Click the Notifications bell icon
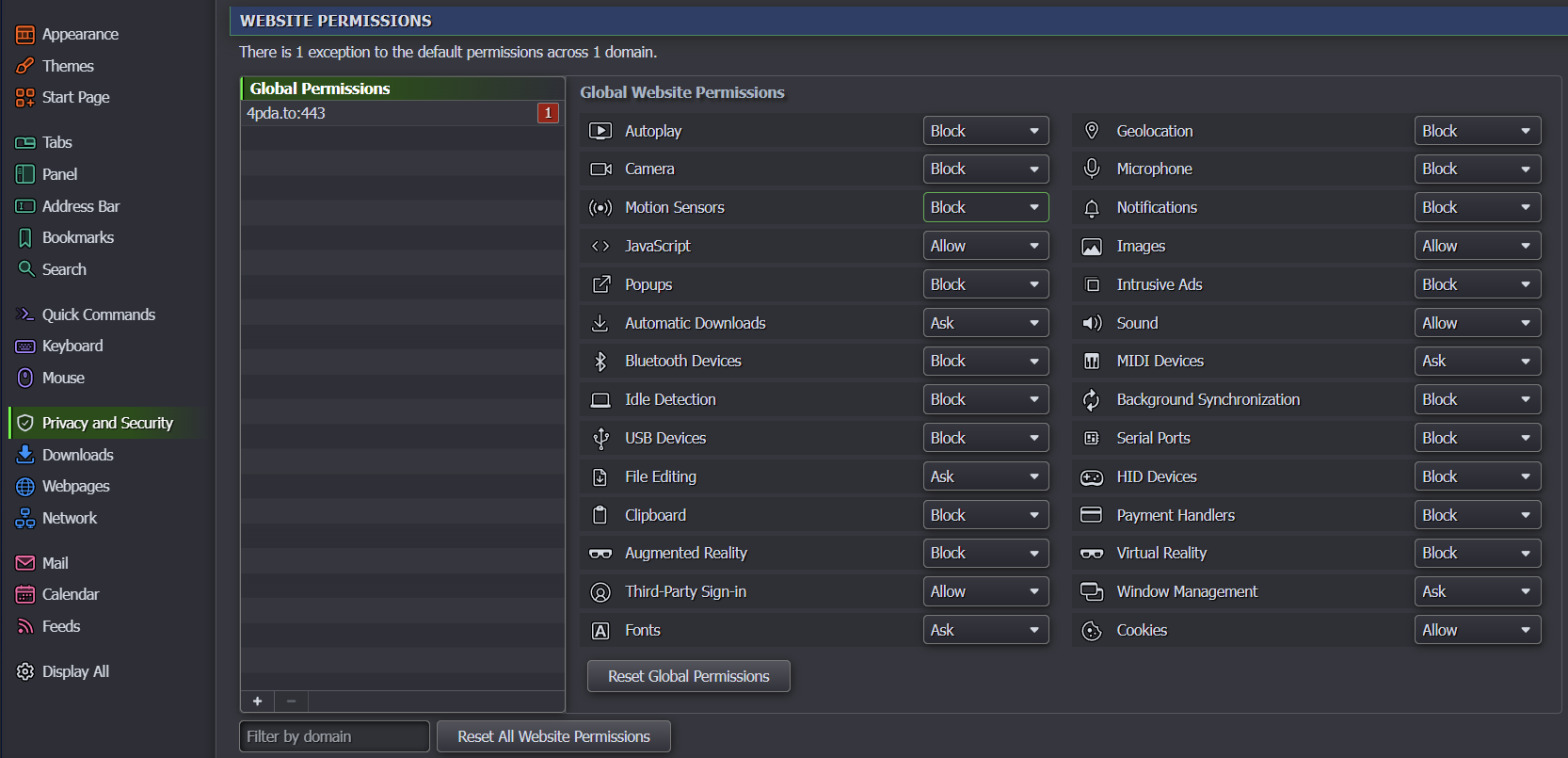 click(1092, 208)
